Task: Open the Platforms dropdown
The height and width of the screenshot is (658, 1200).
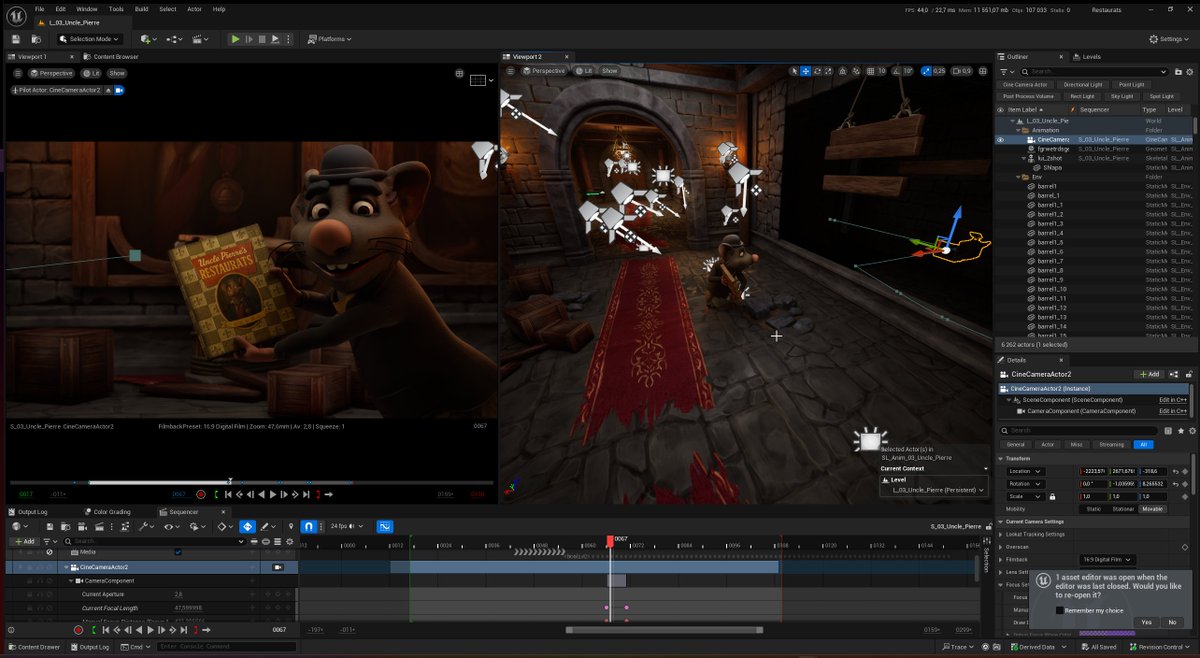Action: click(329, 39)
